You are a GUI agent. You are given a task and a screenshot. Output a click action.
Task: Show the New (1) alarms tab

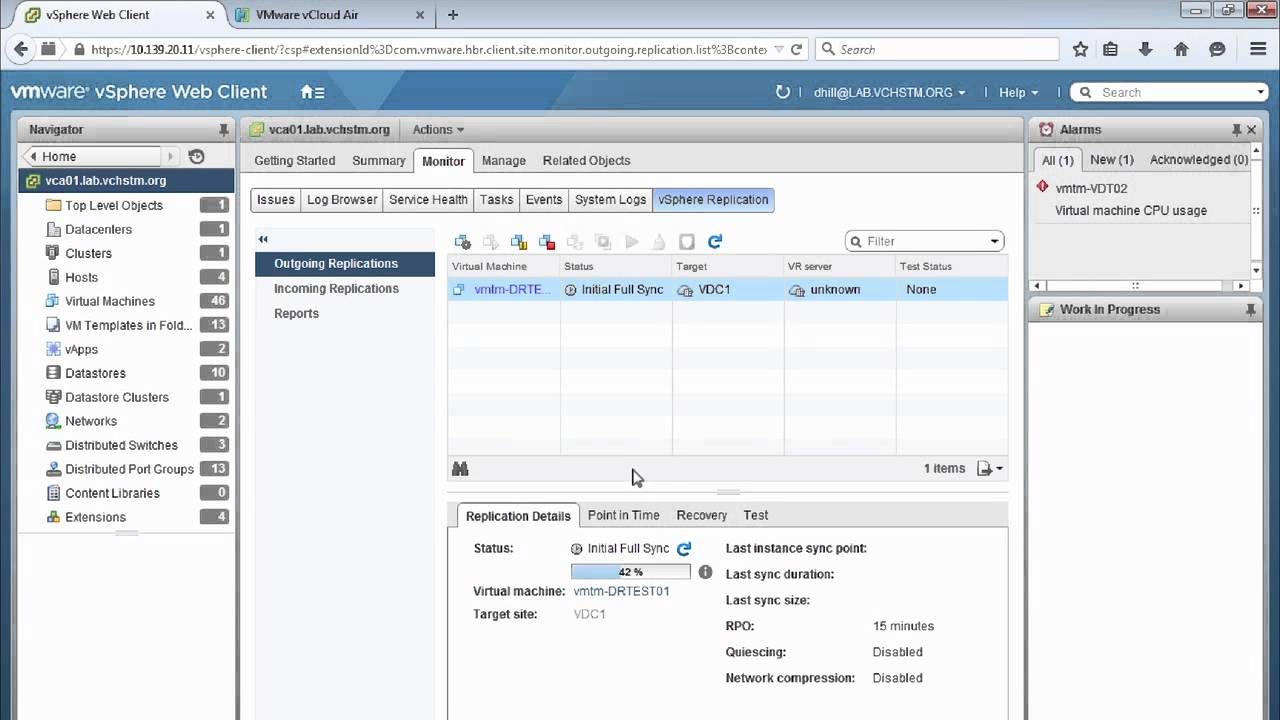coord(1111,160)
